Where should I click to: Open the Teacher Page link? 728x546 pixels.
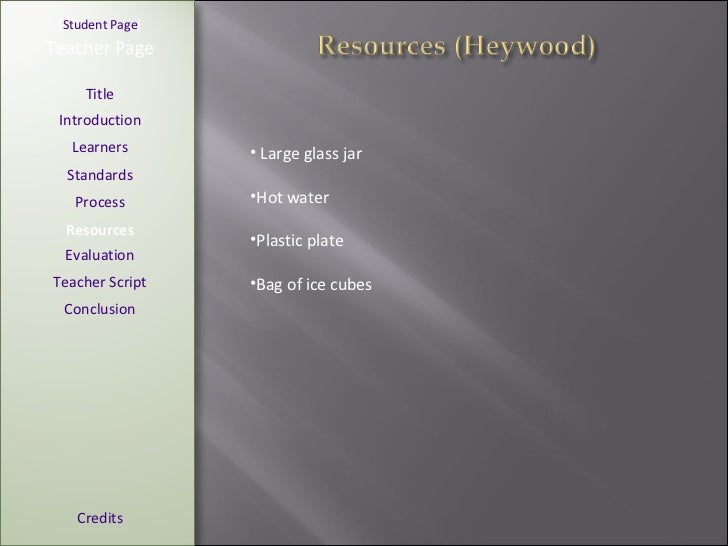(x=100, y=48)
